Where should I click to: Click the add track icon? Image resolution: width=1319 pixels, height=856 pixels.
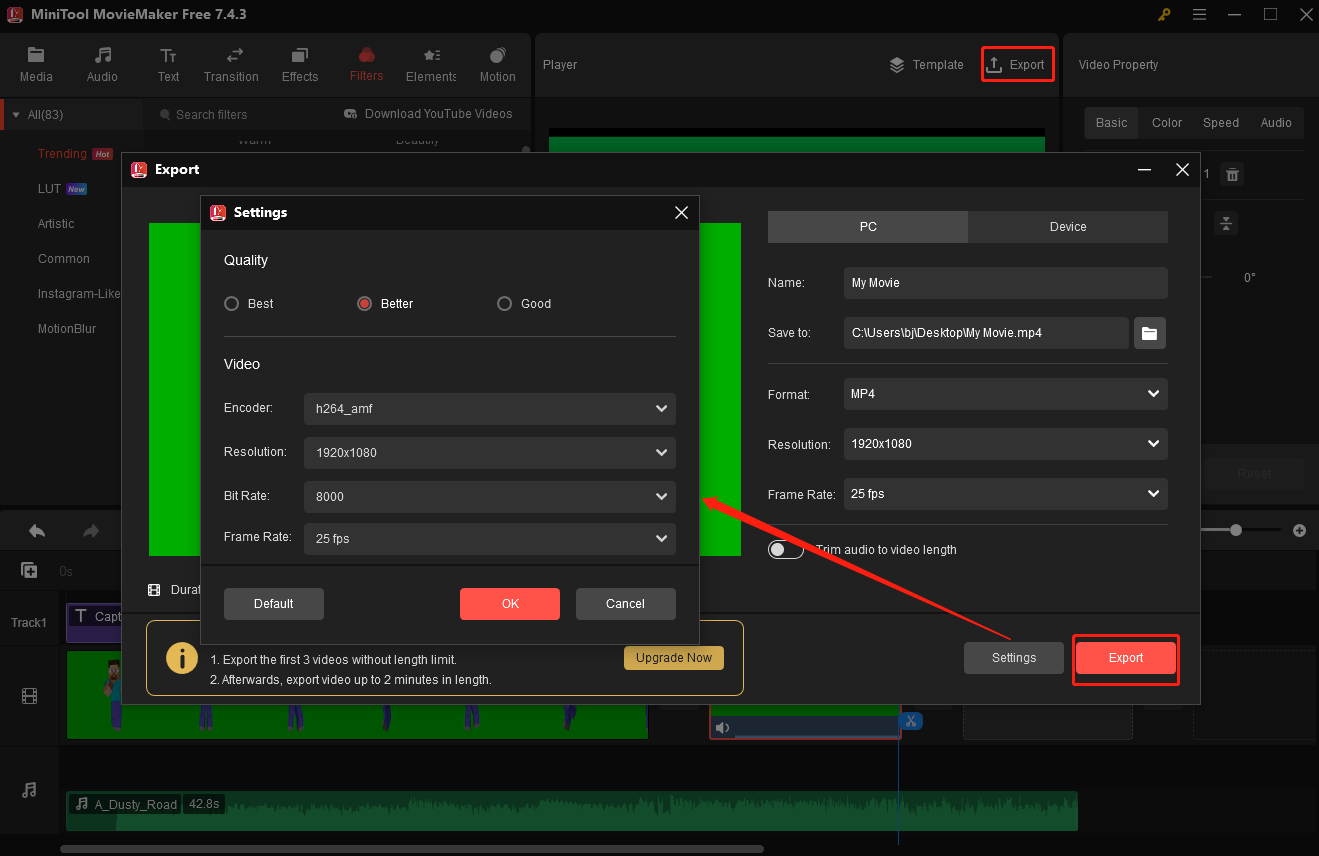tap(30, 571)
